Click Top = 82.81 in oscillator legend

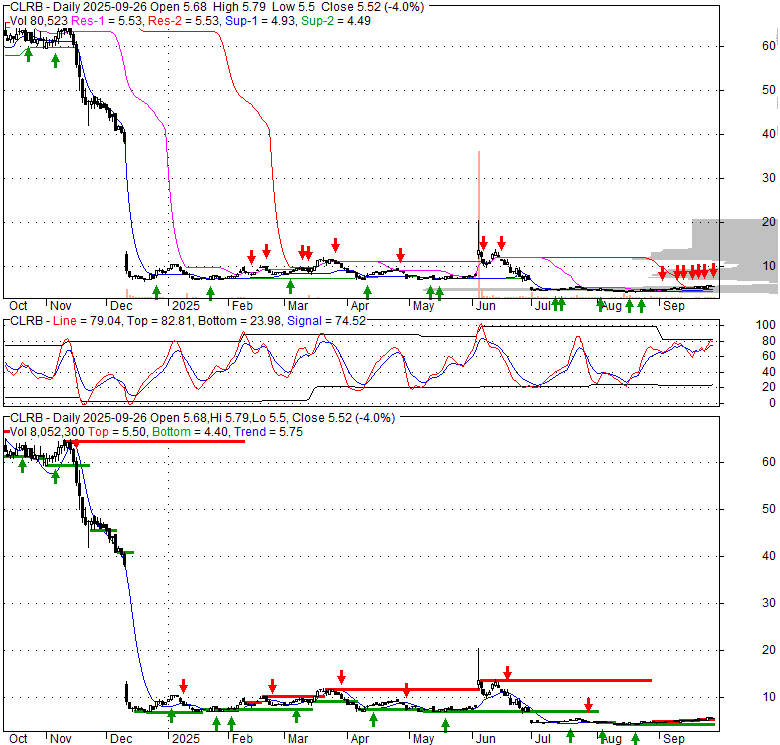(x=160, y=321)
